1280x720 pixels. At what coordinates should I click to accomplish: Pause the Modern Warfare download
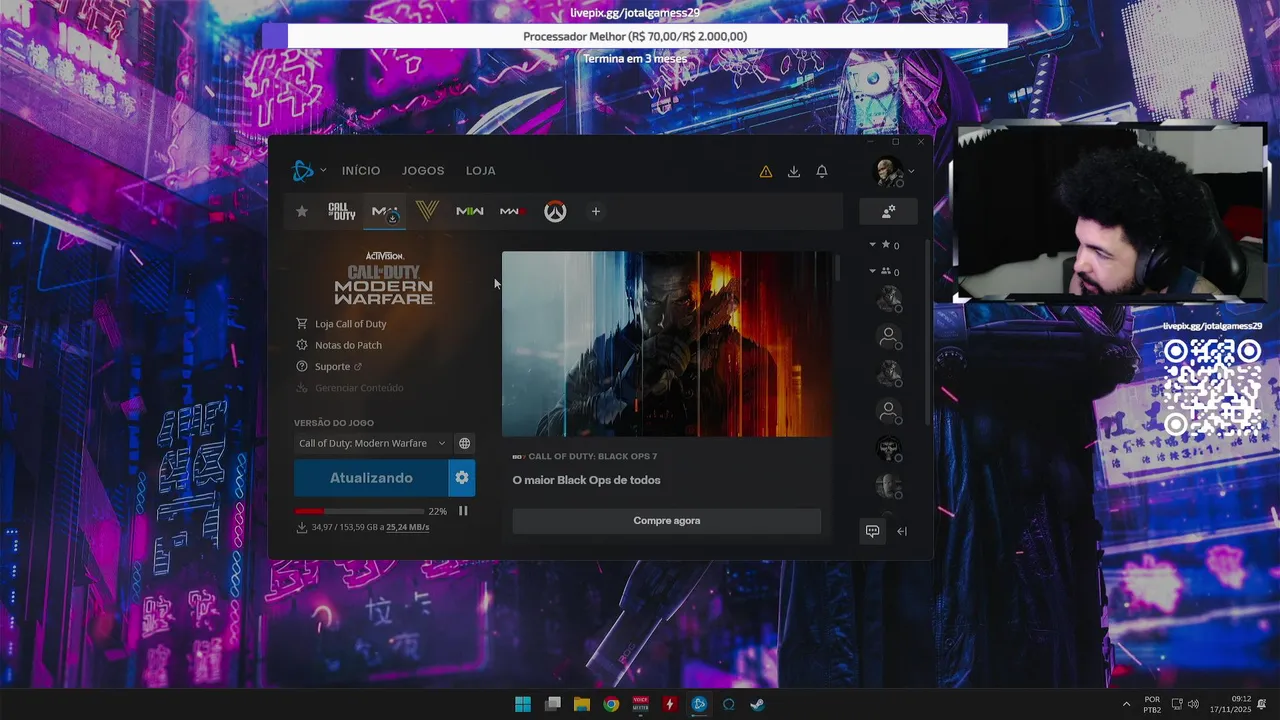point(463,511)
